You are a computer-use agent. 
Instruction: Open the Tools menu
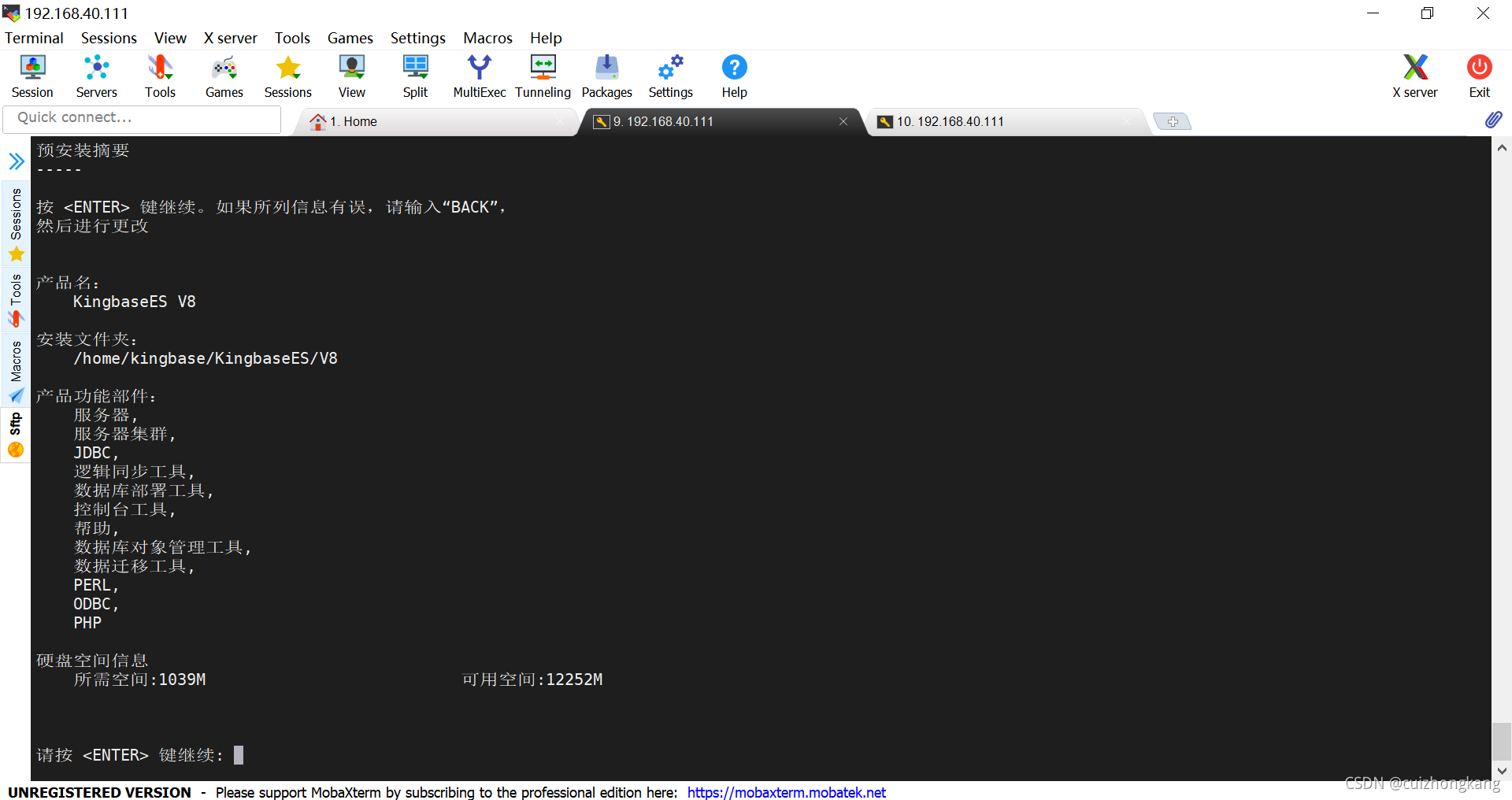(292, 38)
